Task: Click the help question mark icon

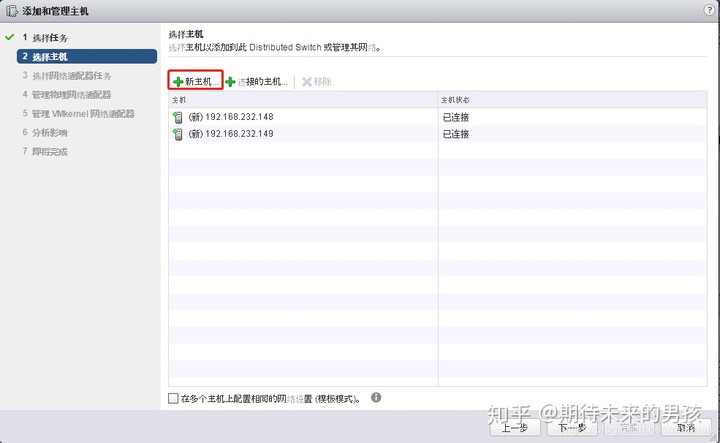Action: point(709,10)
